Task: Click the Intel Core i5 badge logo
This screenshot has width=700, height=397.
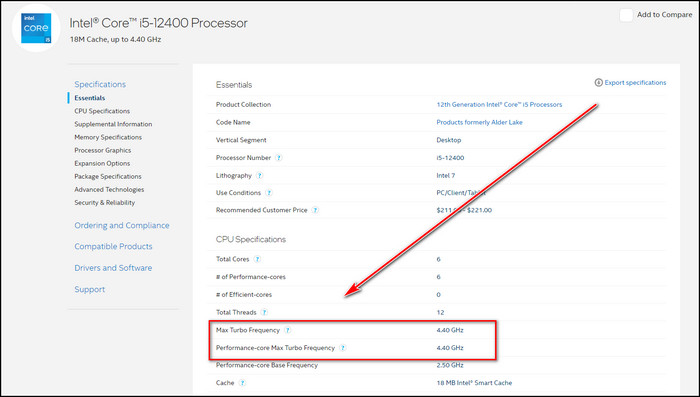Action: (x=36, y=28)
